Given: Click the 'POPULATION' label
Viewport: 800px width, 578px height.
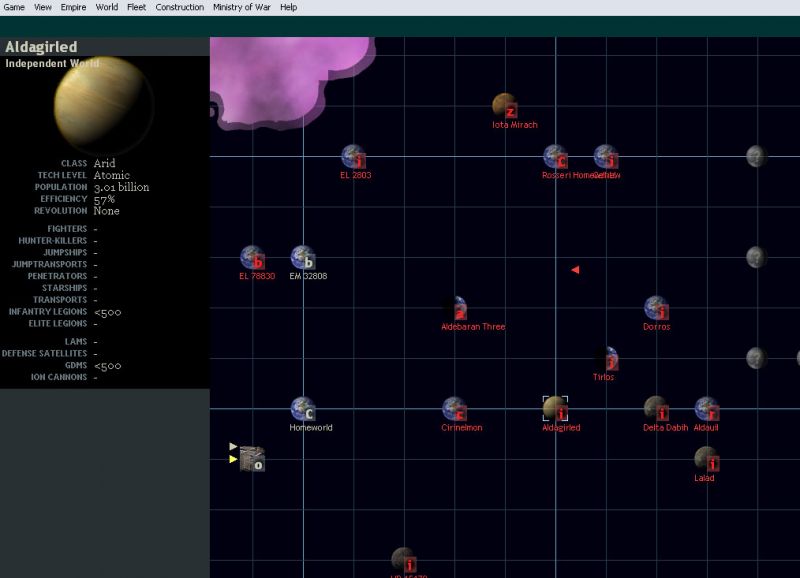Looking at the screenshot, I should (61, 187).
